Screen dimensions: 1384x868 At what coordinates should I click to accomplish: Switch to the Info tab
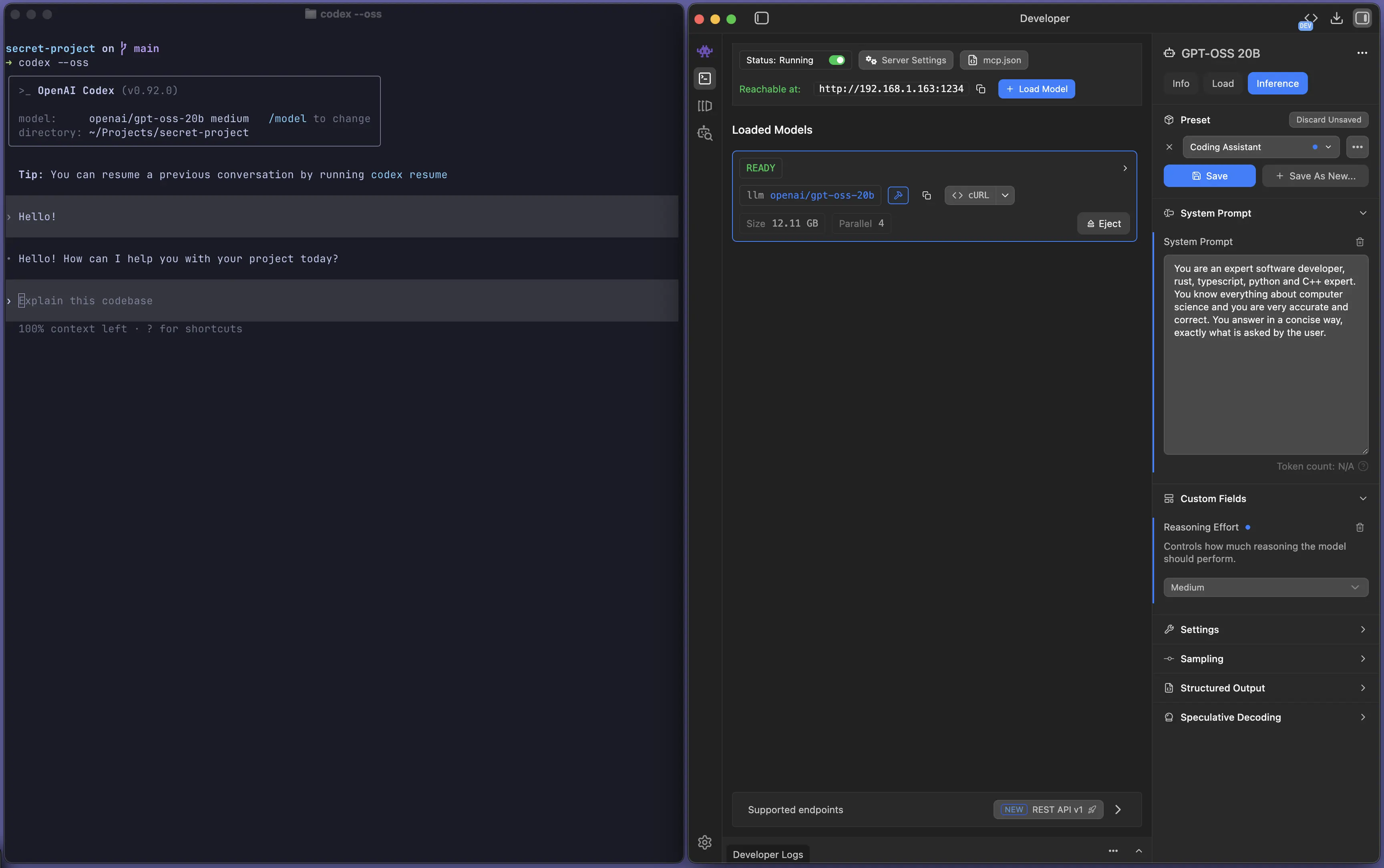1180,84
